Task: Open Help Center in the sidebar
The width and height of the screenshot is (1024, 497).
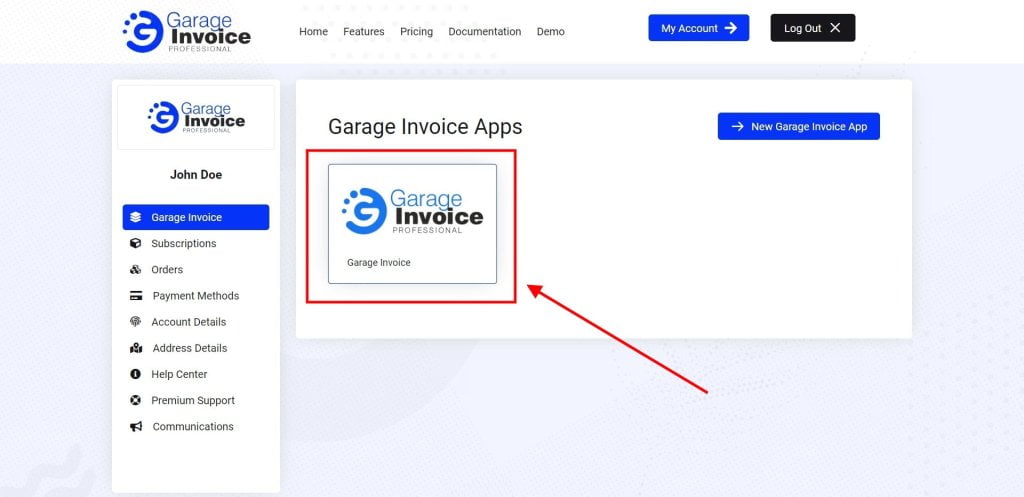Action: 180,374
